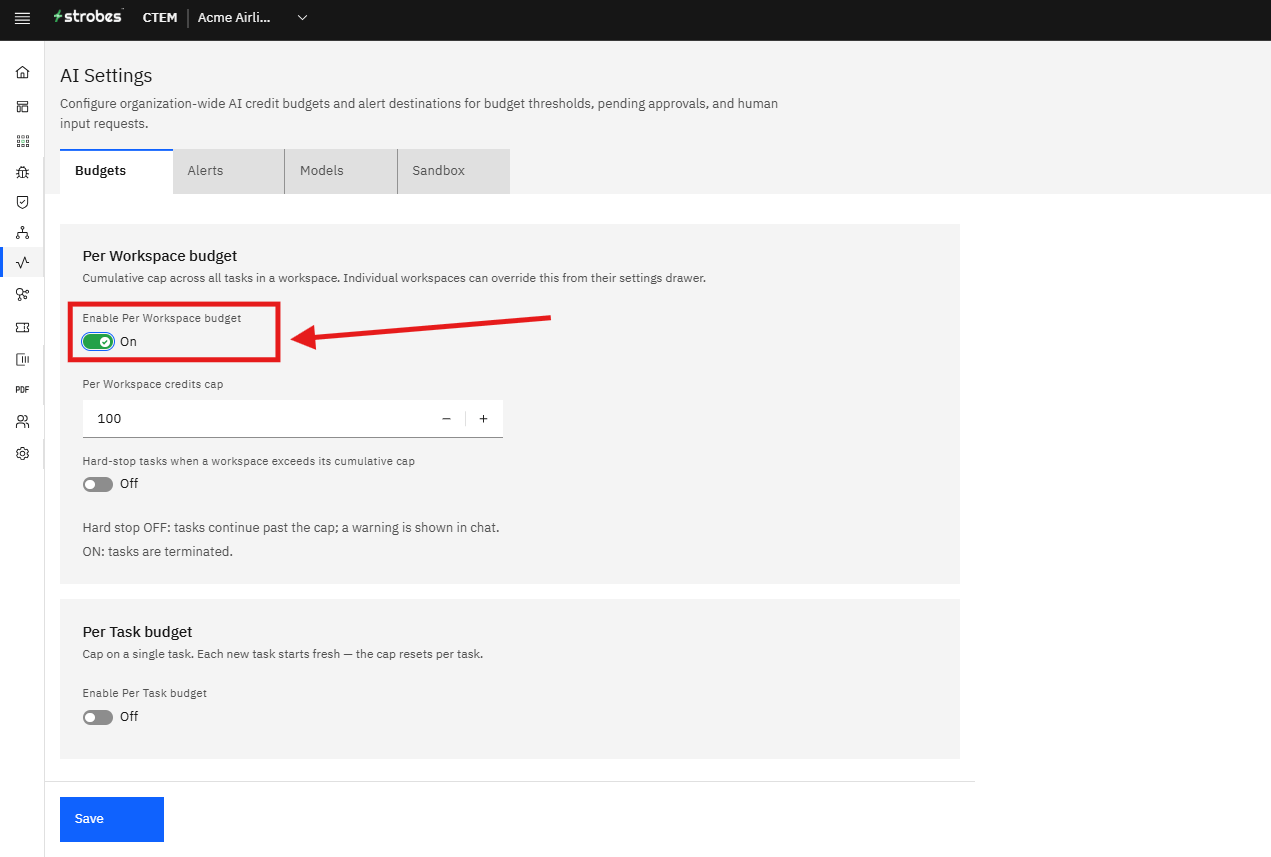Image resolution: width=1271 pixels, height=857 pixels.
Task: Go to the Home sidebar icon
Action: click(x=22, y=73)
